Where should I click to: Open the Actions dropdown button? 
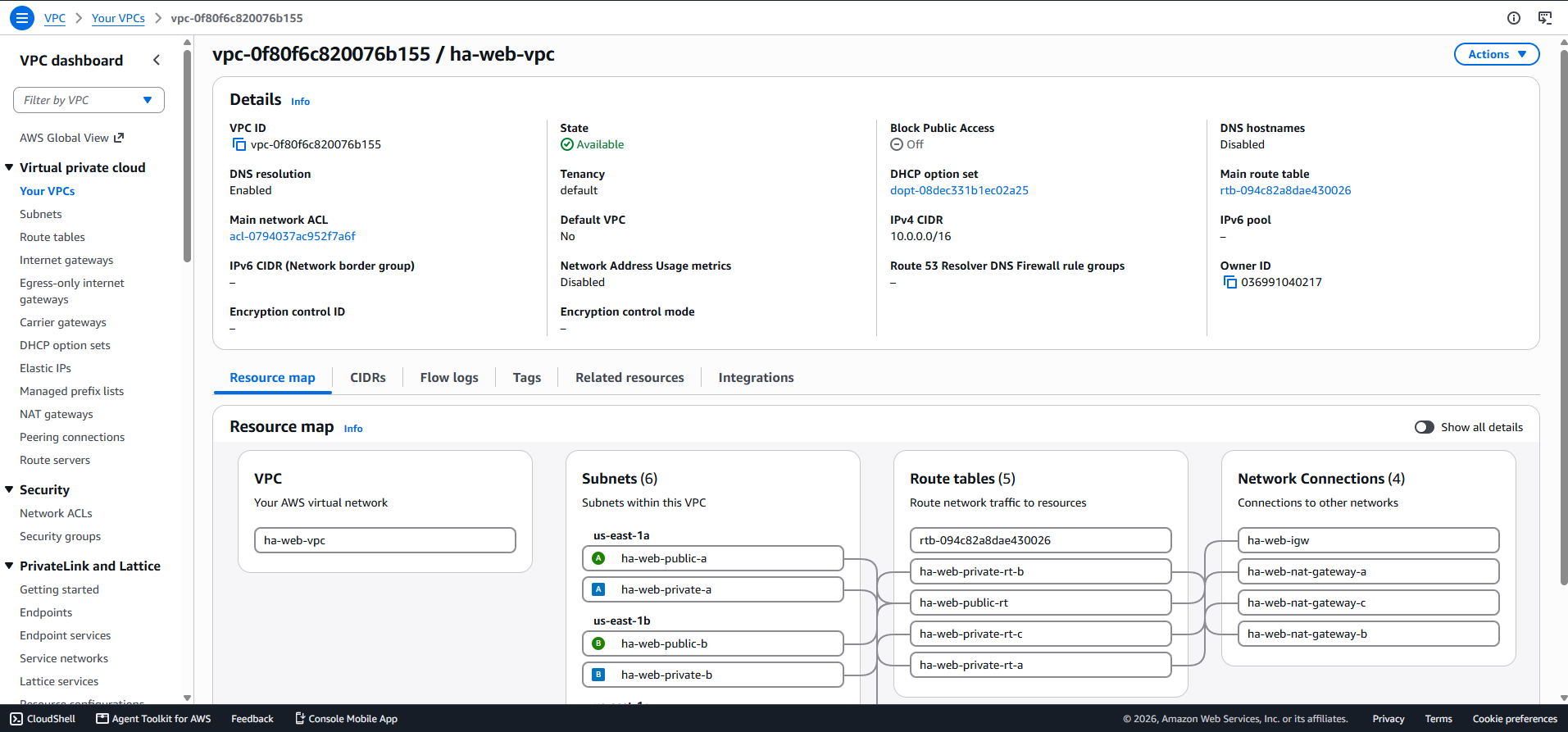(1497, 54)
